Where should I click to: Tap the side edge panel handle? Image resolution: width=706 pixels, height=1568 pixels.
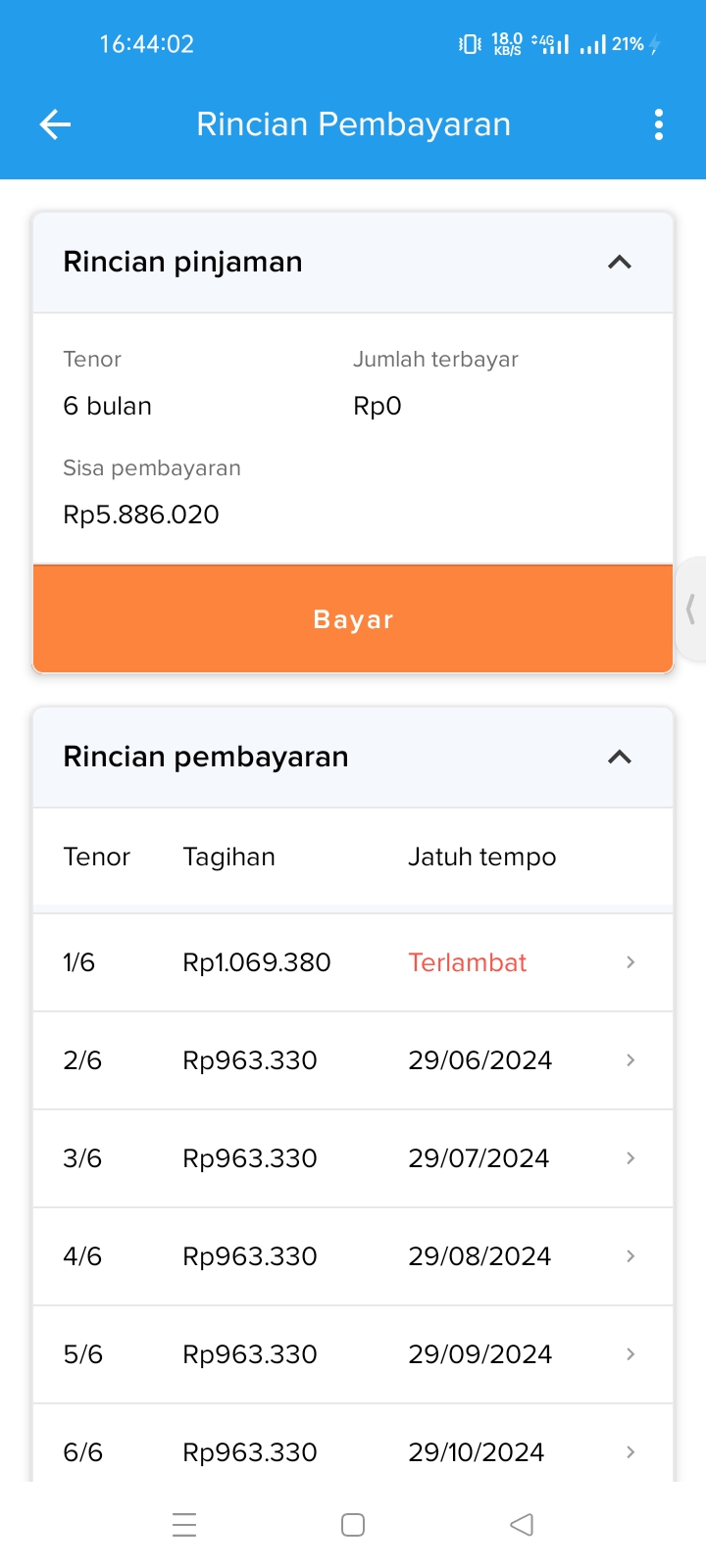691,610
